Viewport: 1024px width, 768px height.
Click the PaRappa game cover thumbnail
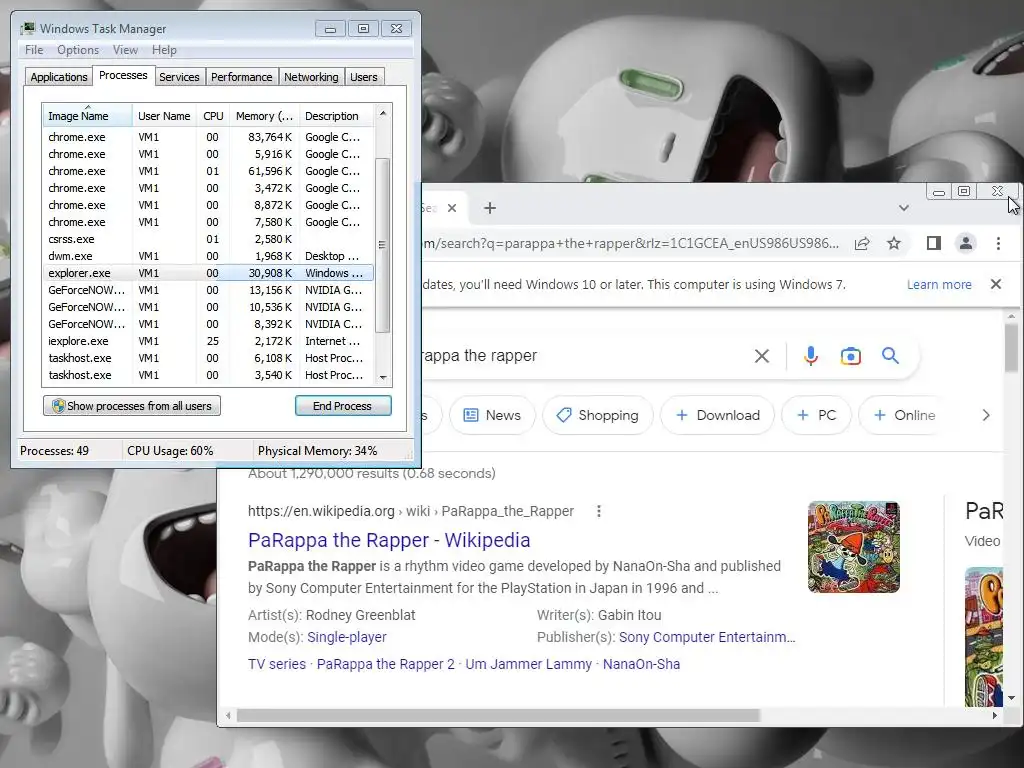(854, 547)
